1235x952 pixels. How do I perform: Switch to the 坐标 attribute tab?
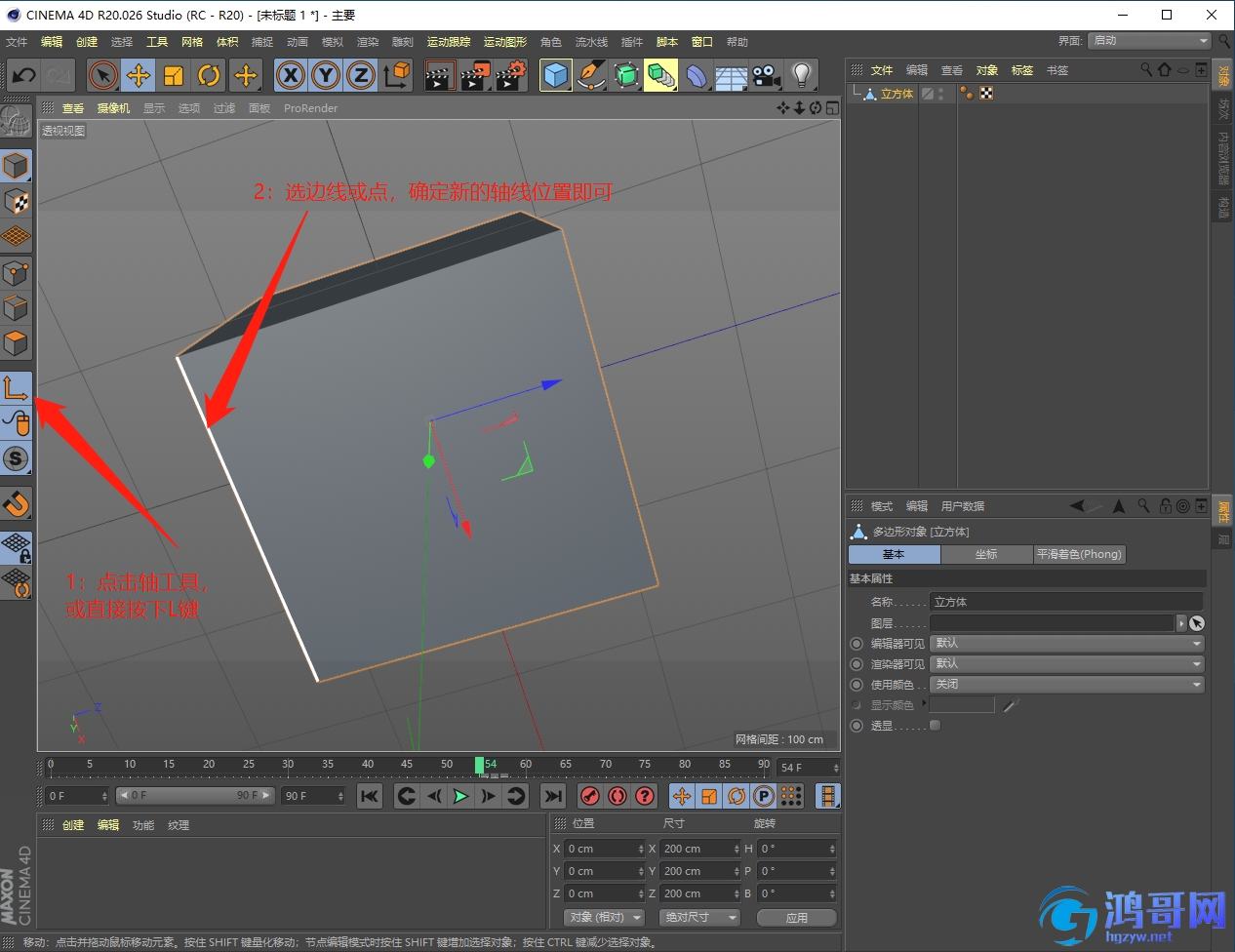click(x=986, y=554)
